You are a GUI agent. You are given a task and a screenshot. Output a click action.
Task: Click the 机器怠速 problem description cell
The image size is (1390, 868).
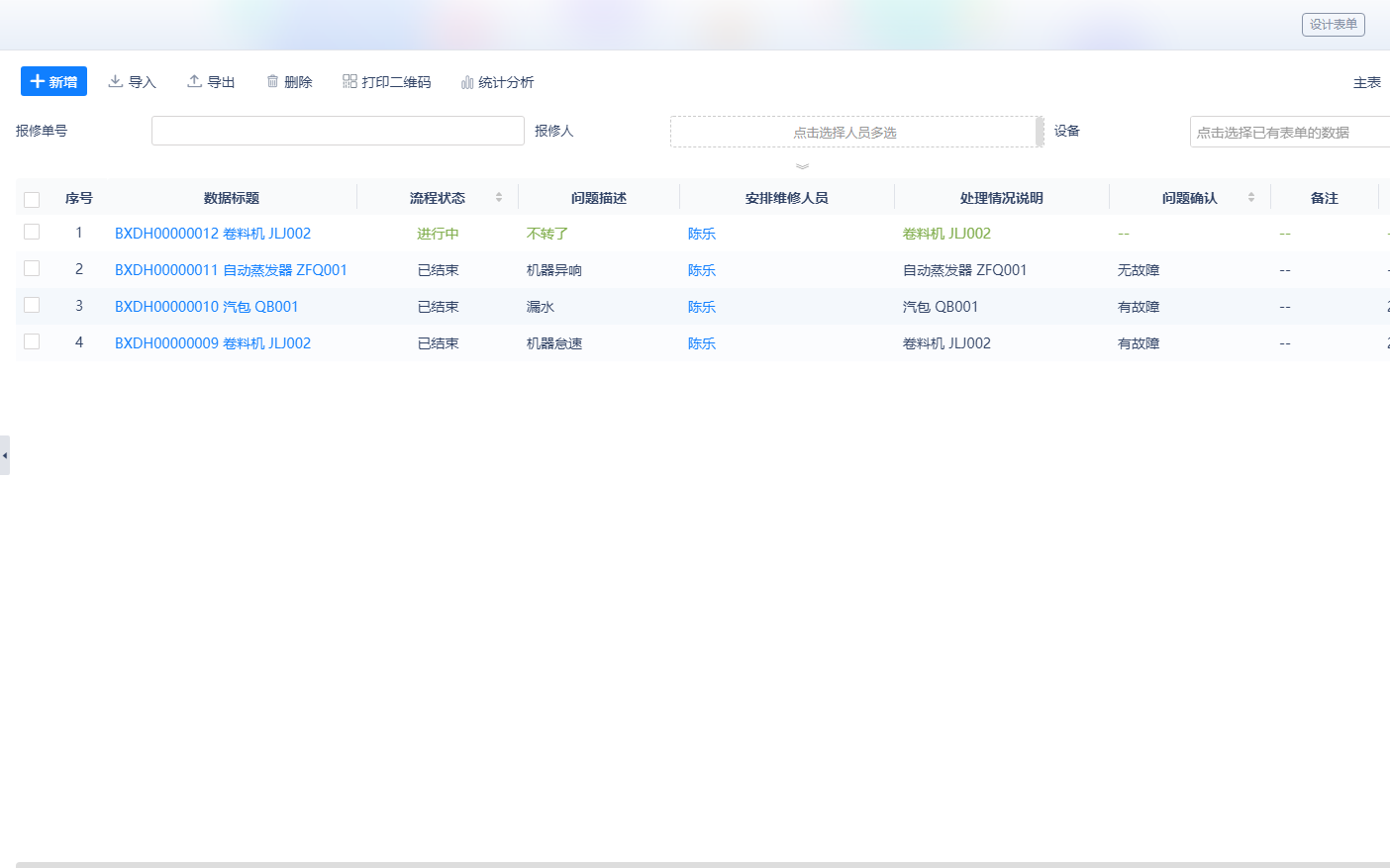tap(554, 343)
